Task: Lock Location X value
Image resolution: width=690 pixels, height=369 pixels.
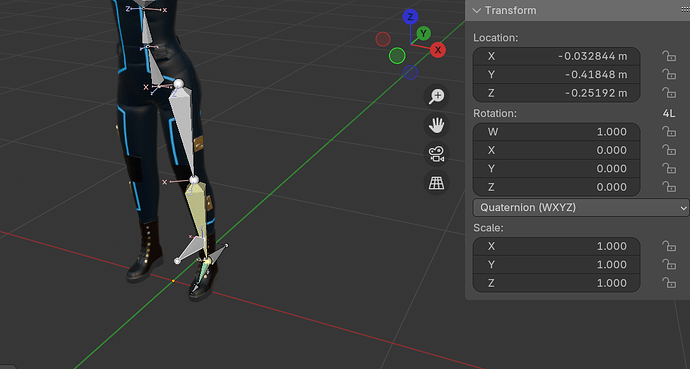Action: 669,56
